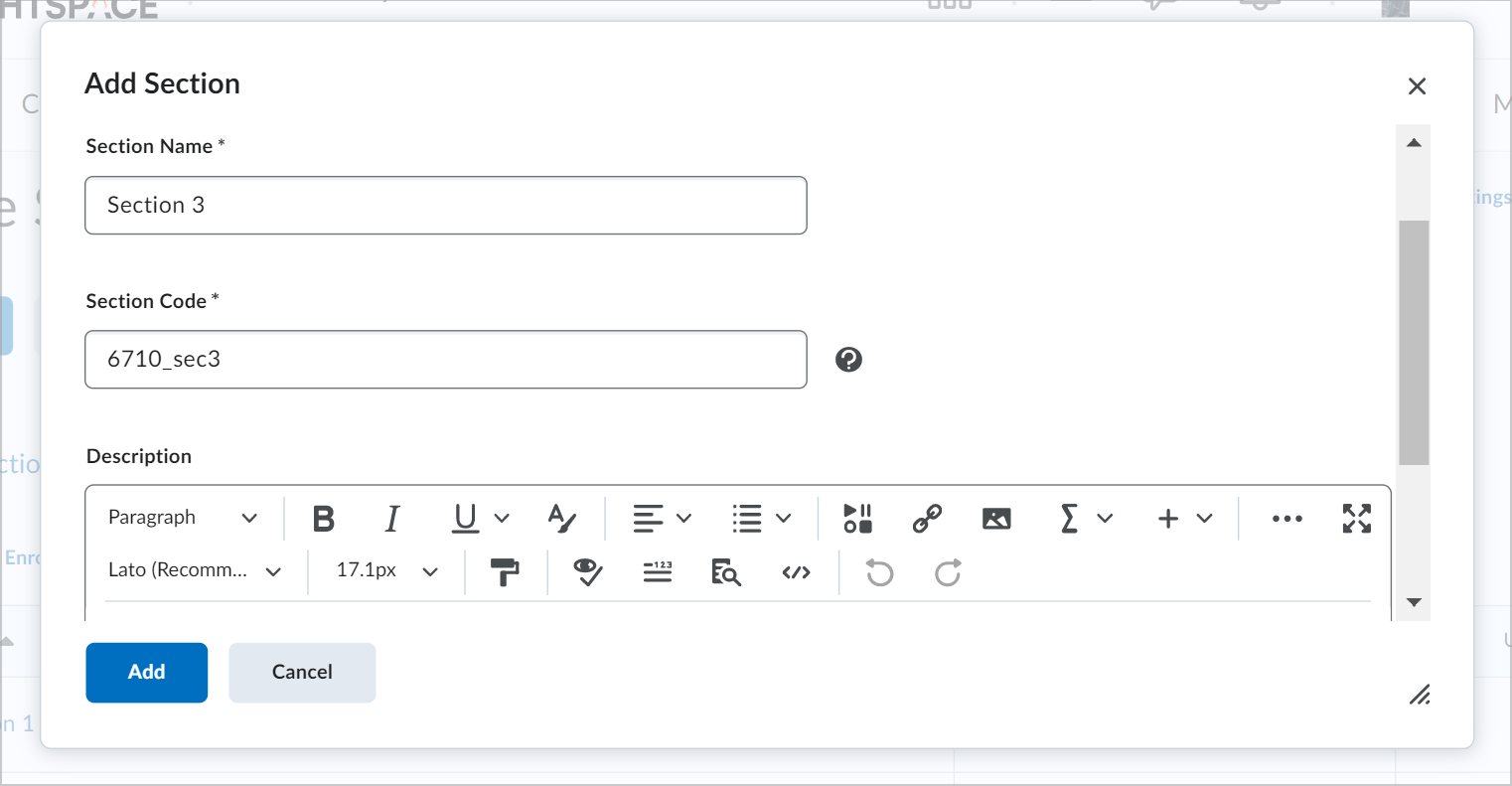The image size is (1512, 786).
Task: Open the HTML source editor
Action: tap(796, 571)
